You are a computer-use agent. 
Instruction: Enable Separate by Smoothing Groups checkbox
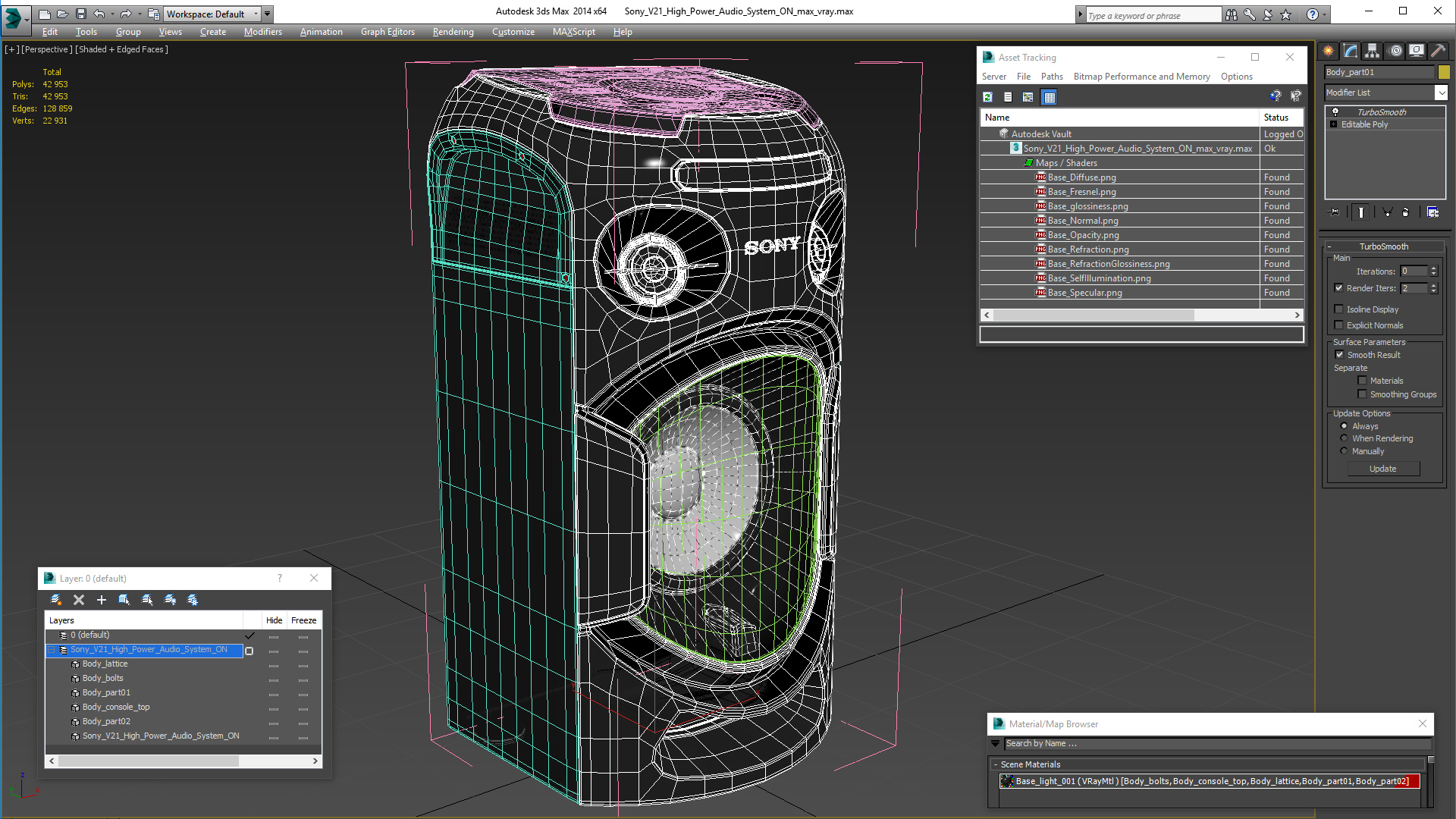click(x=1362, y=394)
